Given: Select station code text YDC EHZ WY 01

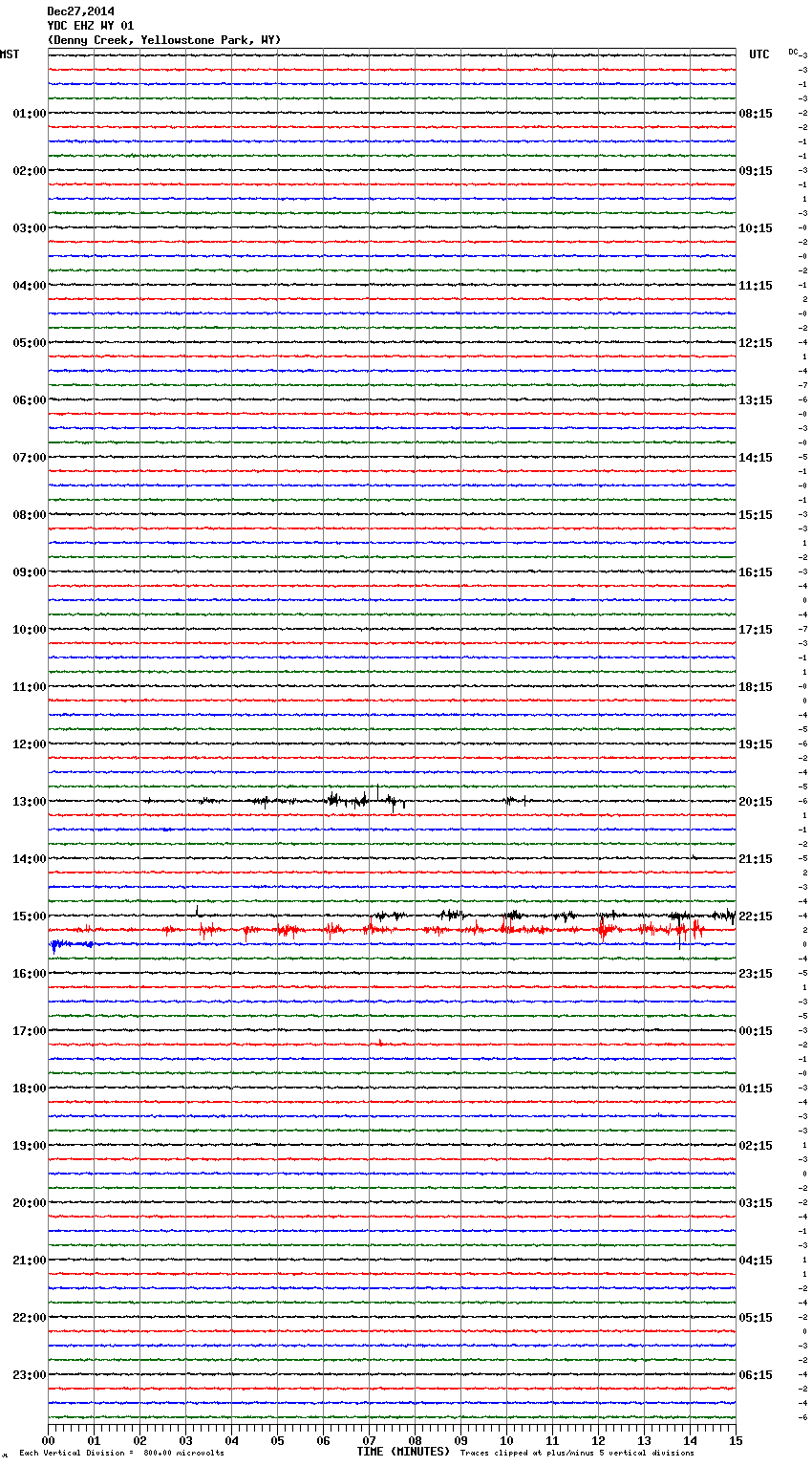Looking at the screenshot, I should pyautogui.click(x=91, y=26).
